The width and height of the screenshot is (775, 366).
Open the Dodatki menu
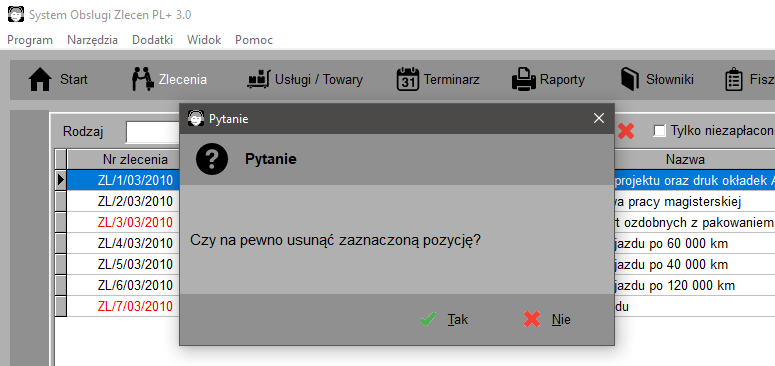pos(152,40)
